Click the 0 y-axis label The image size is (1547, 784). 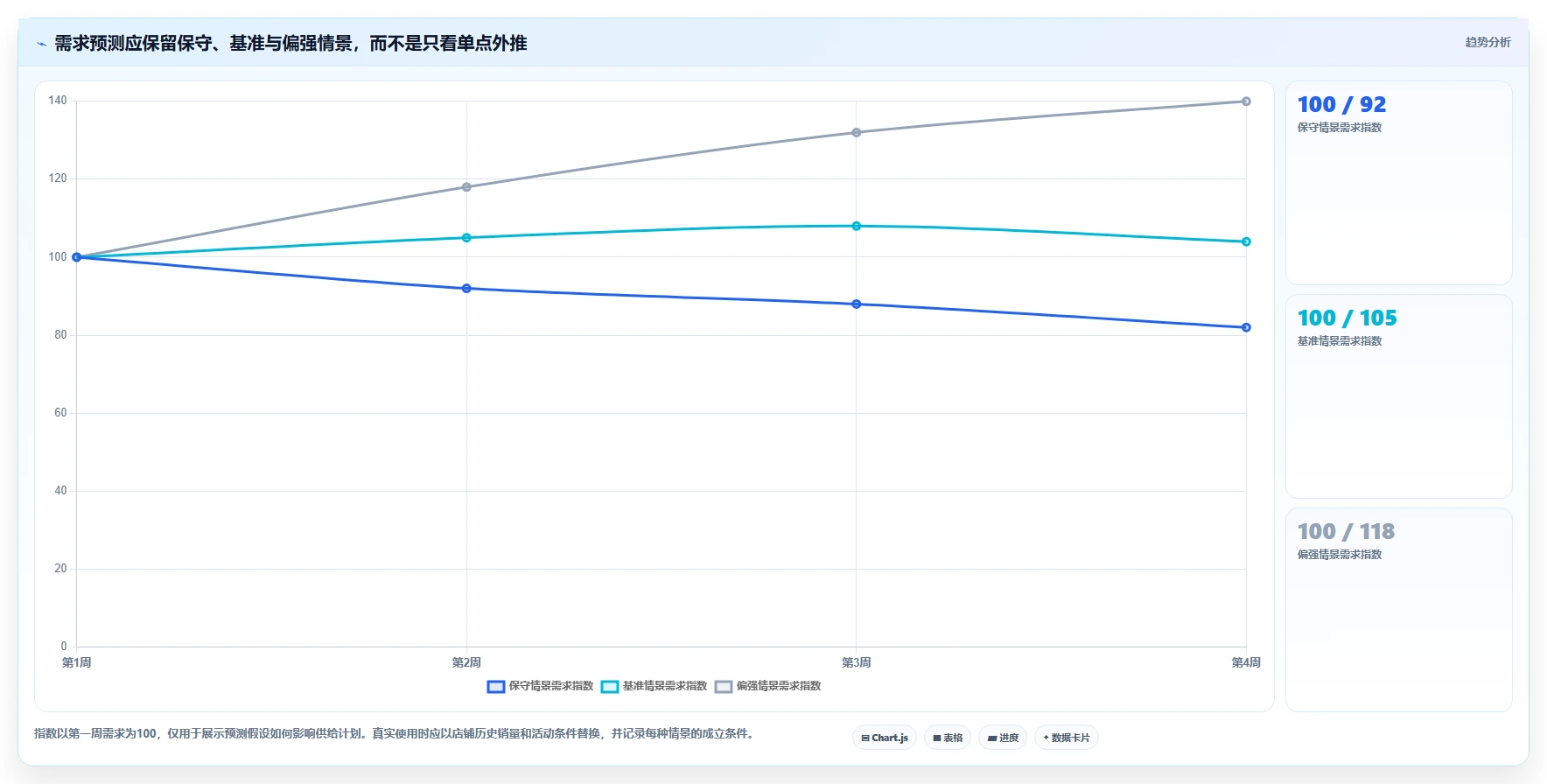click(64, 646)
